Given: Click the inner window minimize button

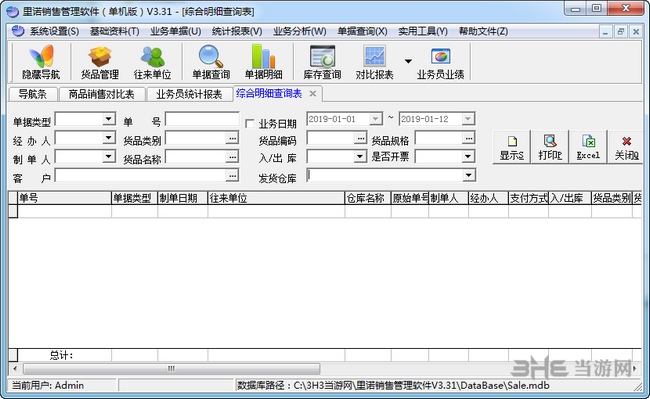Looking at the screenshot, I should 605,31.
